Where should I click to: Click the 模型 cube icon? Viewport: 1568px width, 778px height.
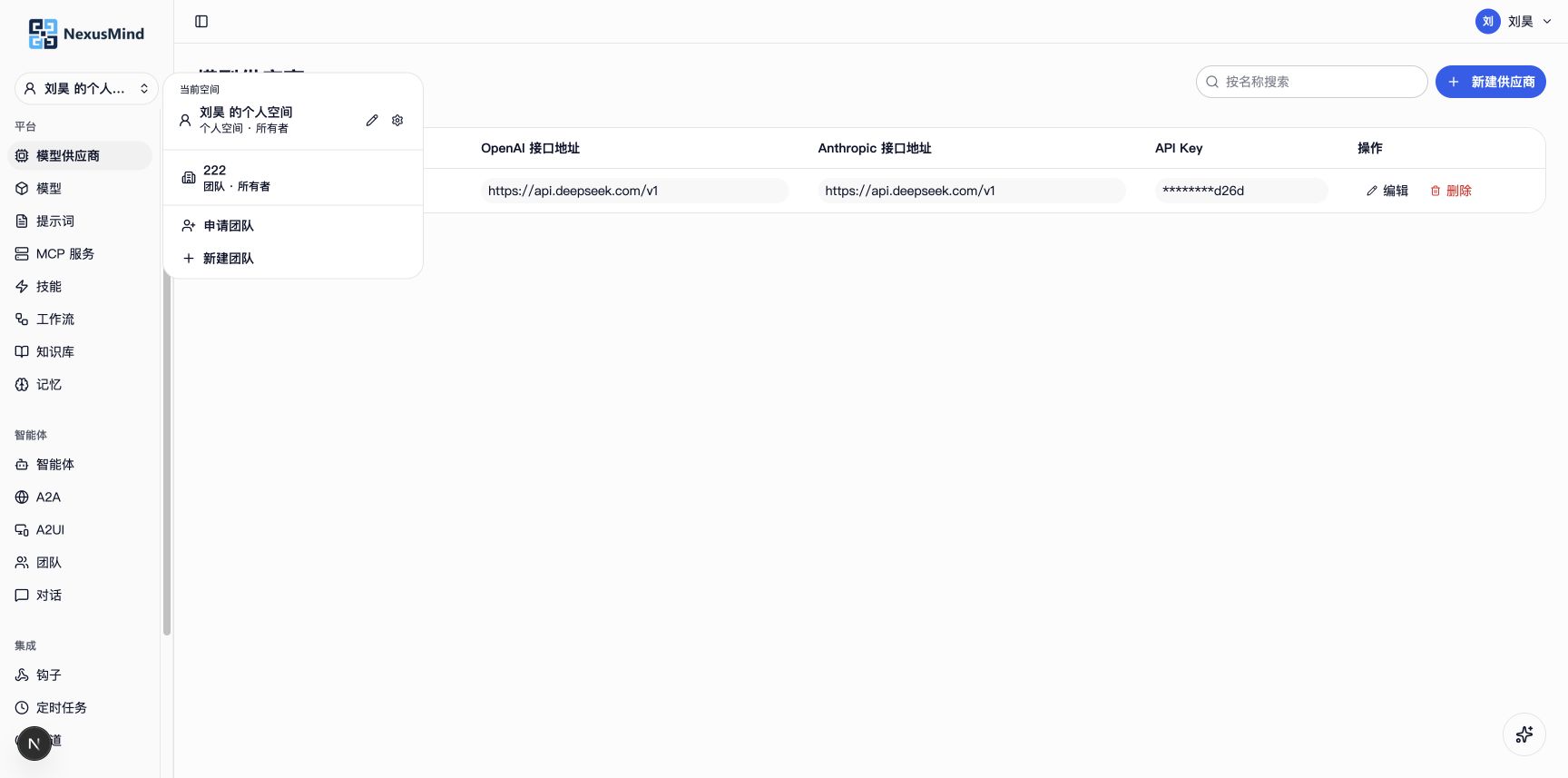[x=22, y=188]
